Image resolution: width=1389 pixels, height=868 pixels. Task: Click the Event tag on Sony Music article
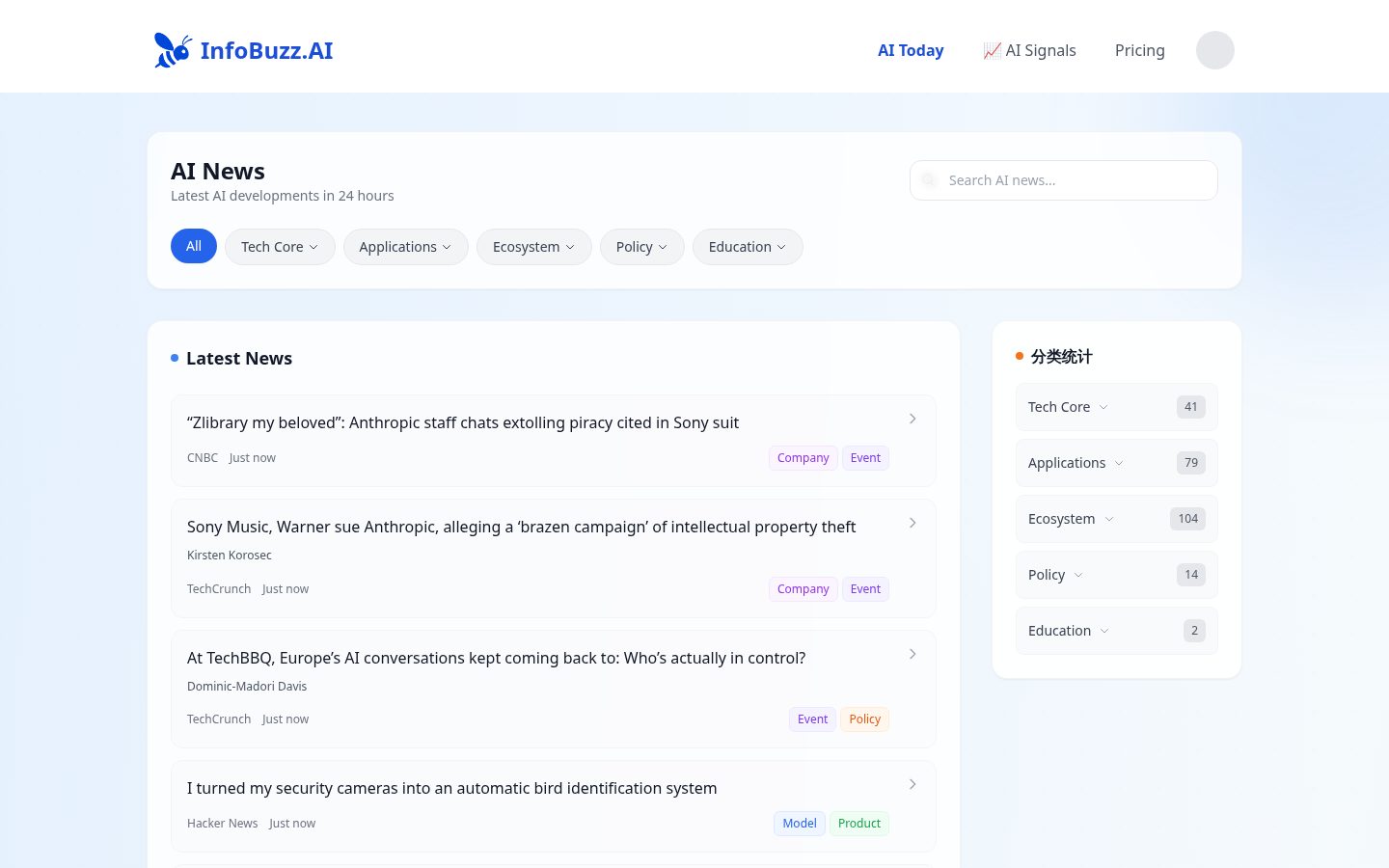click(865, 589)
